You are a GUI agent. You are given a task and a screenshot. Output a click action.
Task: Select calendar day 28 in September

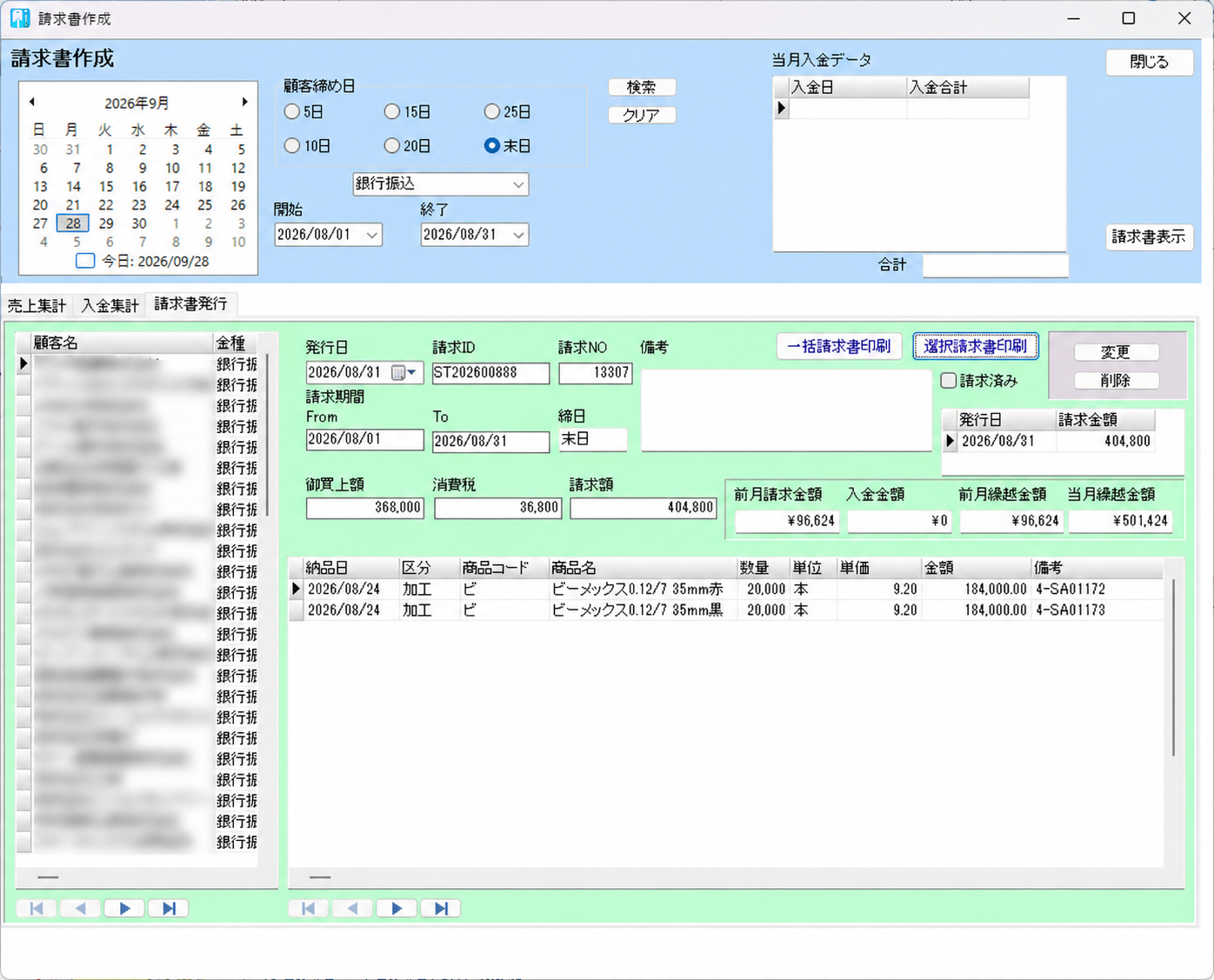click(73, 223)
